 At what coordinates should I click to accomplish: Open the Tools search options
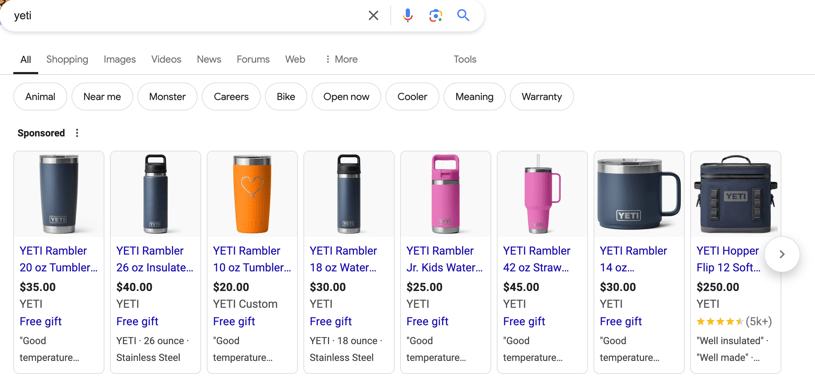coord(465,59)
